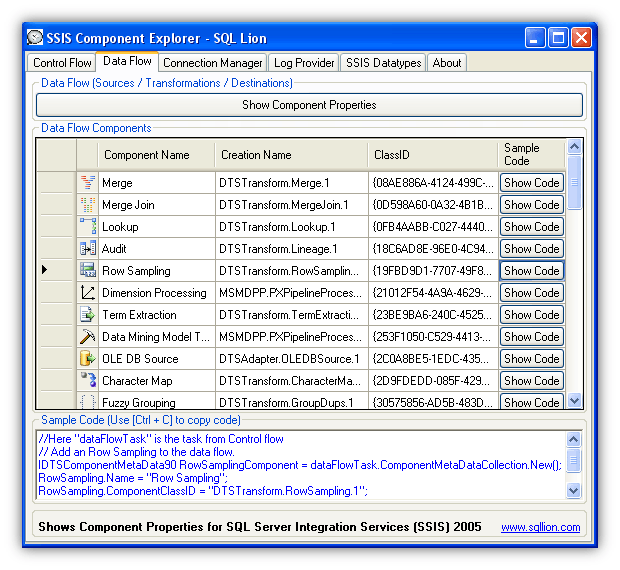Show code for the Row Sampling row
This screenshot has height=570, width=620.
532,270
